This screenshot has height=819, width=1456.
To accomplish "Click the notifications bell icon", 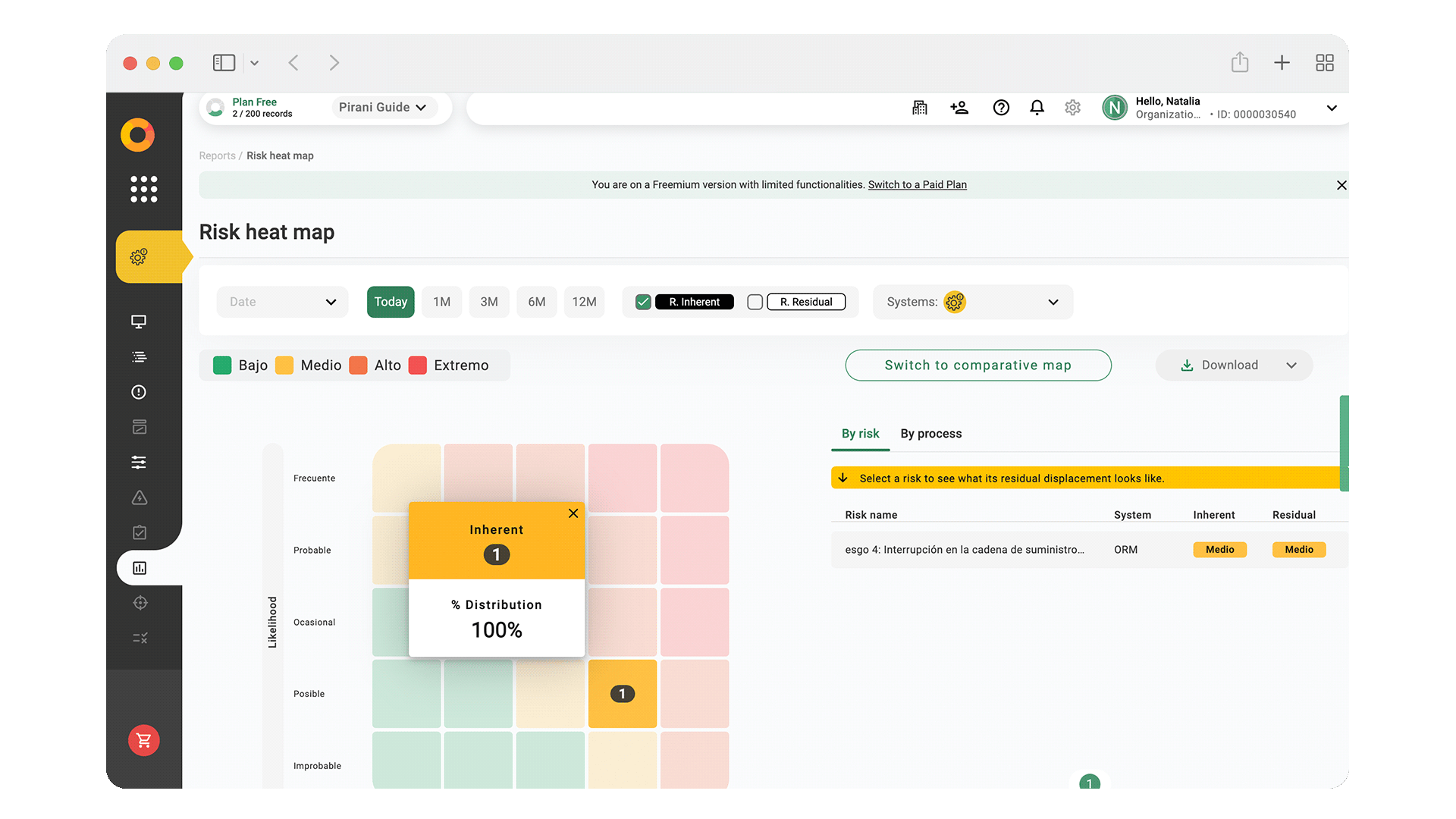I will [x=1037, y=108].
